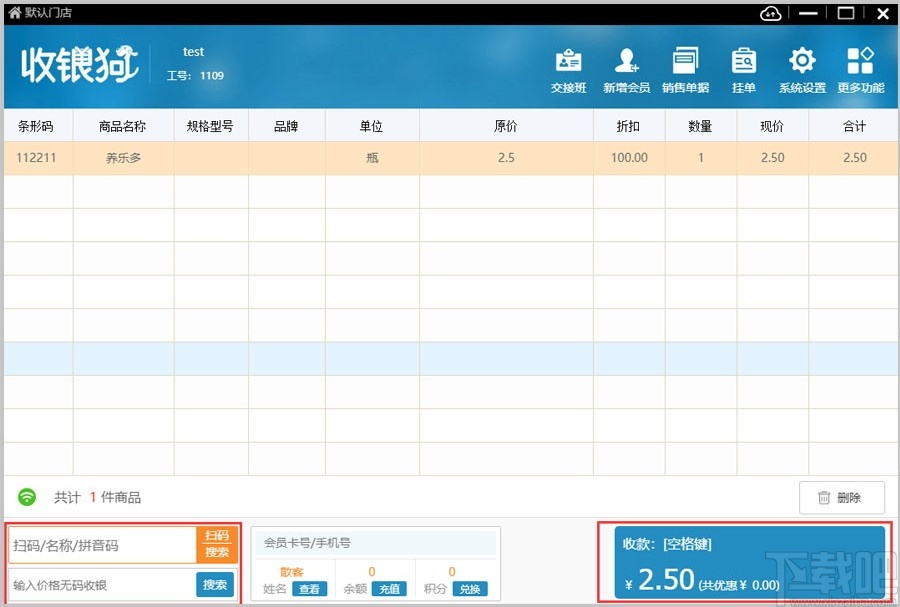Click the 收银狗 logo

click(x=80, y=64)
